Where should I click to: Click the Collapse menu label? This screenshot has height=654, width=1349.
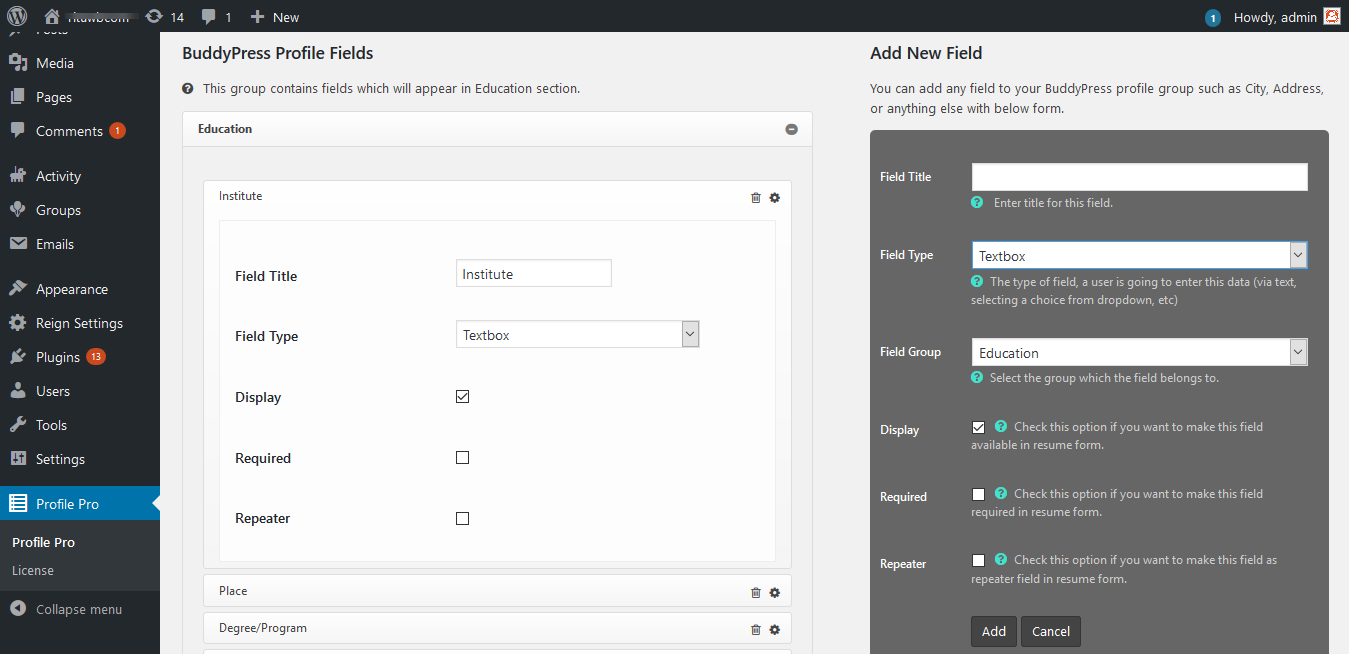[x=79, y=609]
